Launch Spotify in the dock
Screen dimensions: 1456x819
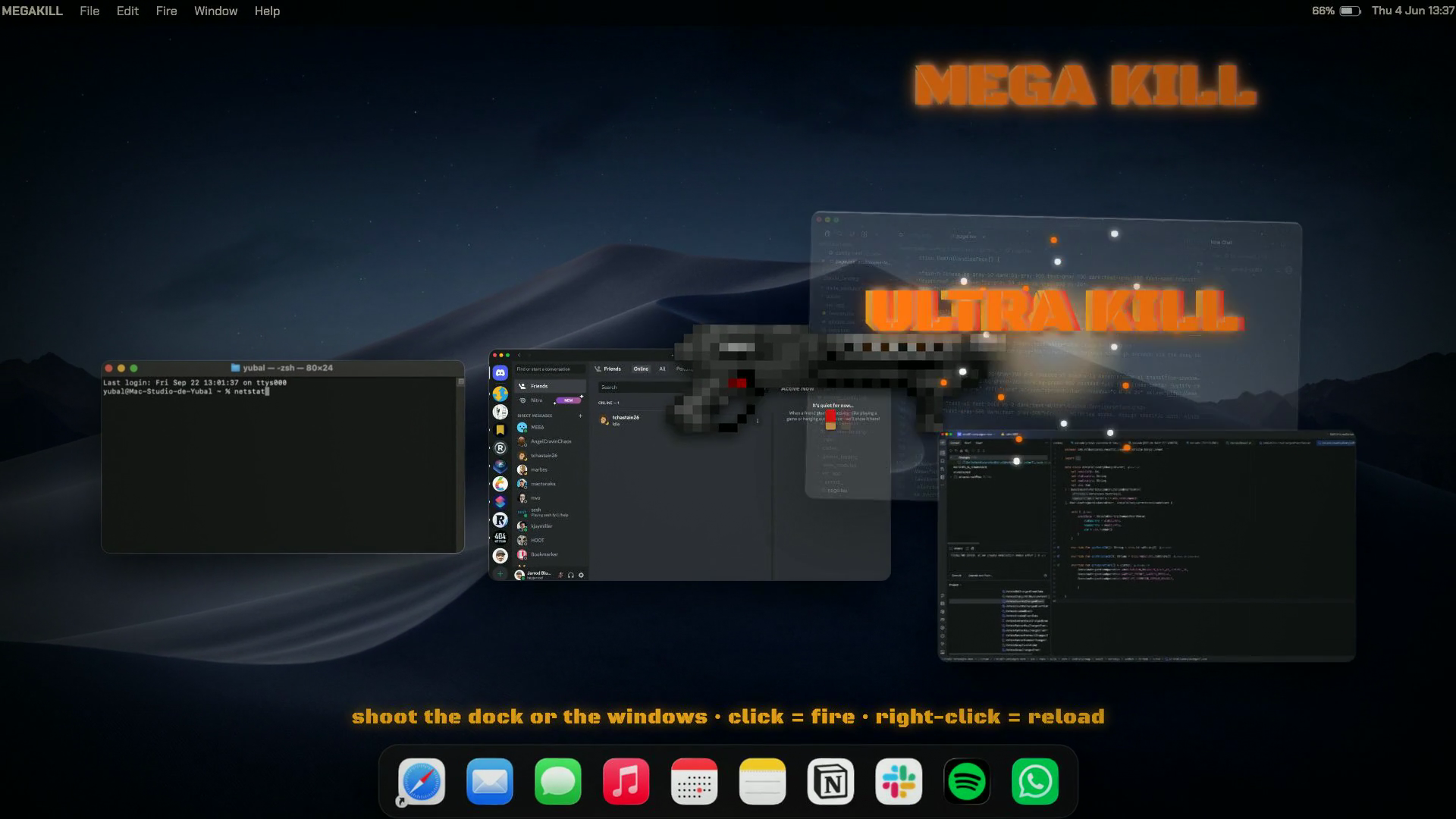click(967, 781)
